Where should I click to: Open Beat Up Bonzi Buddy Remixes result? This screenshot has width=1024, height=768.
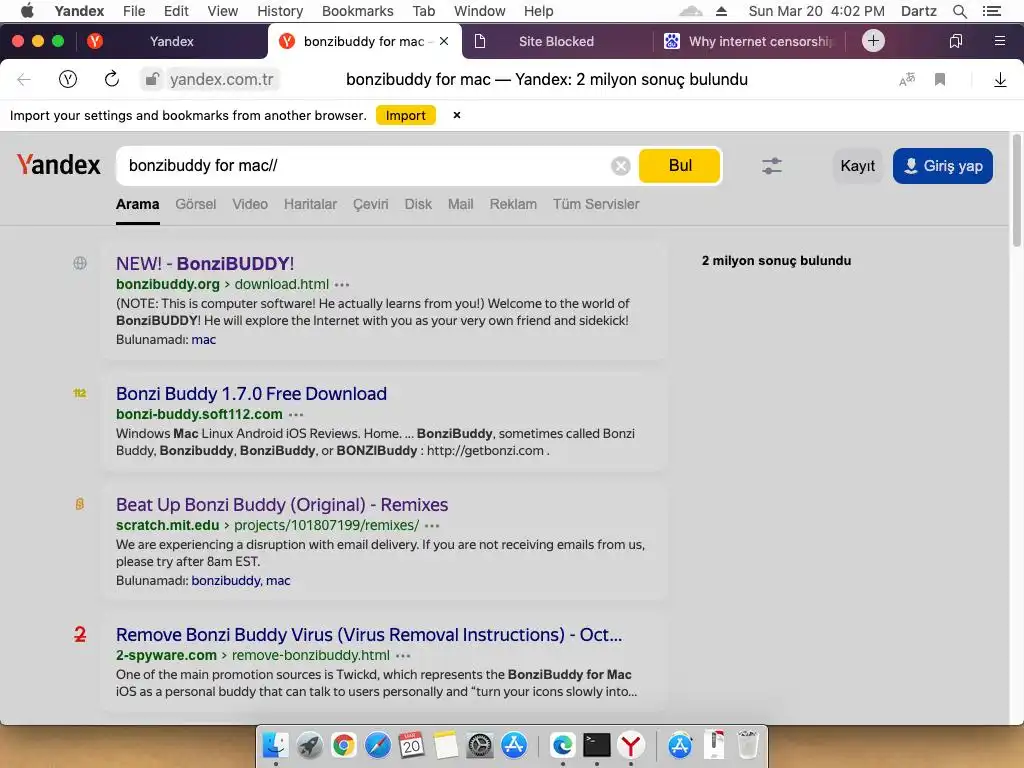pyautogui.click(x=282, y=505)
